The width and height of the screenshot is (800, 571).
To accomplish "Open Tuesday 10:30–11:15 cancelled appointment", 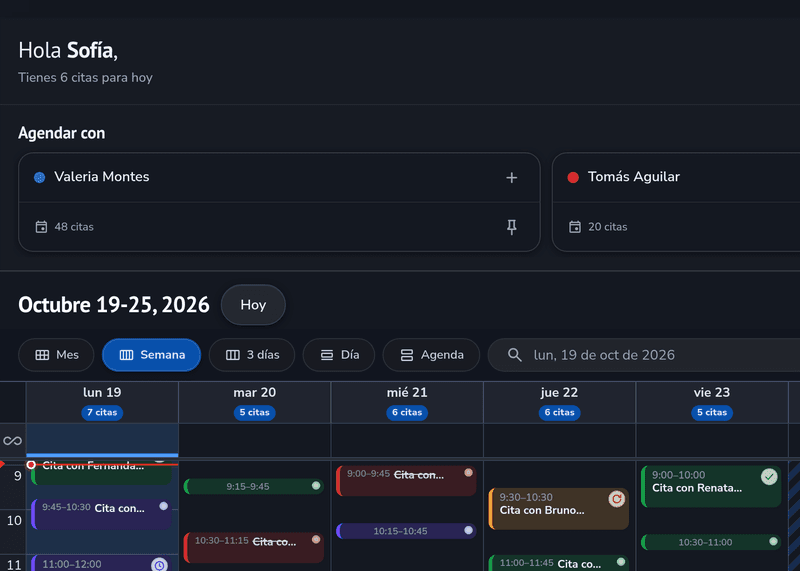I will tap(254, 548).
